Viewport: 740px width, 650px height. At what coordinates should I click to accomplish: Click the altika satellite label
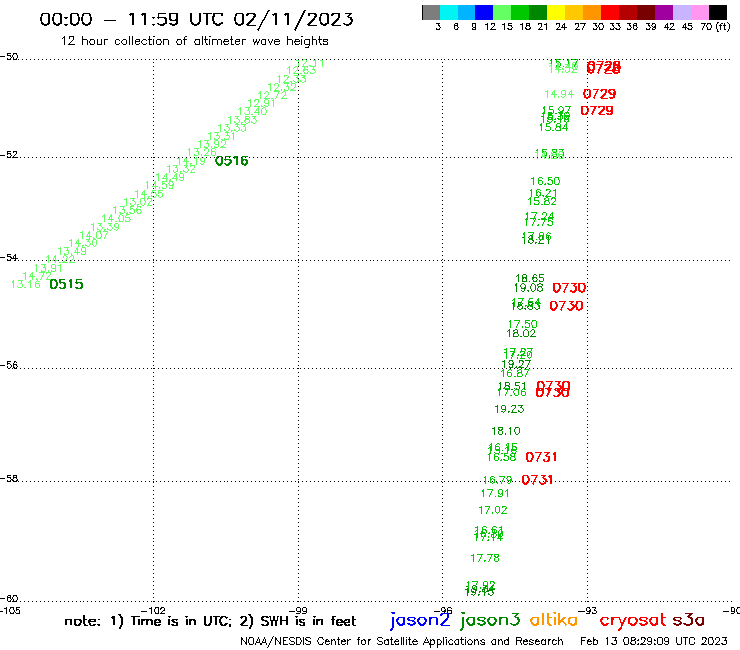coord(554,620)
